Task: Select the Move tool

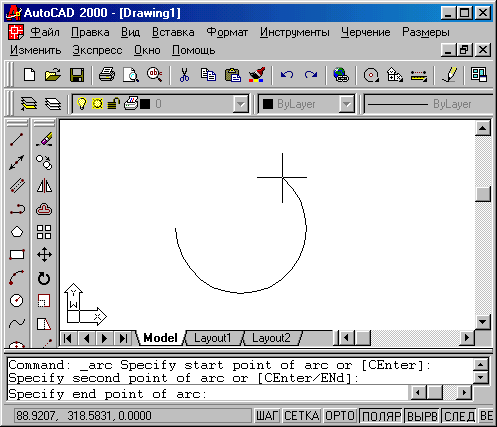Action: (x=44, y=255)
